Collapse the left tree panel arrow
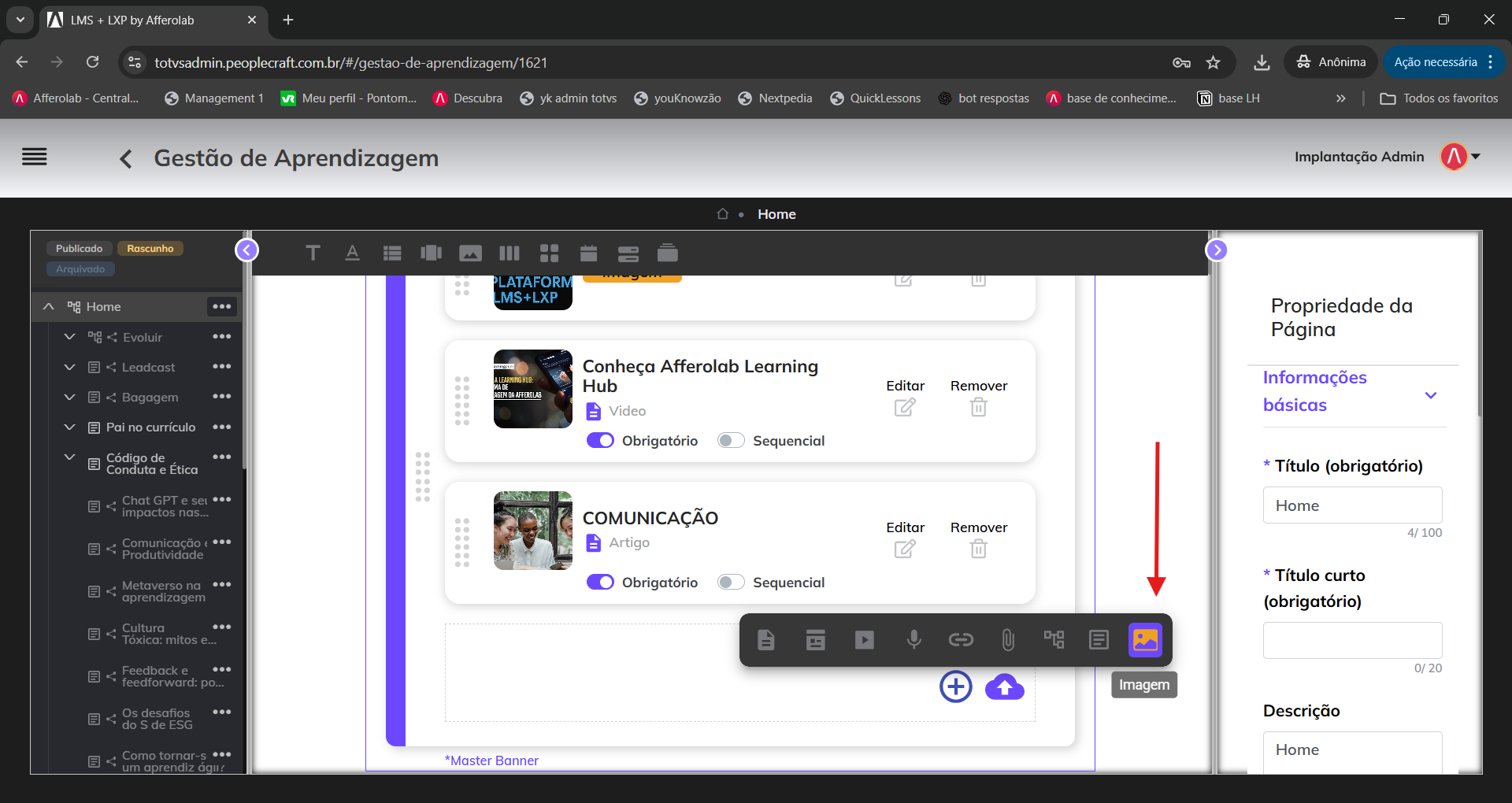 pos(246,250)
